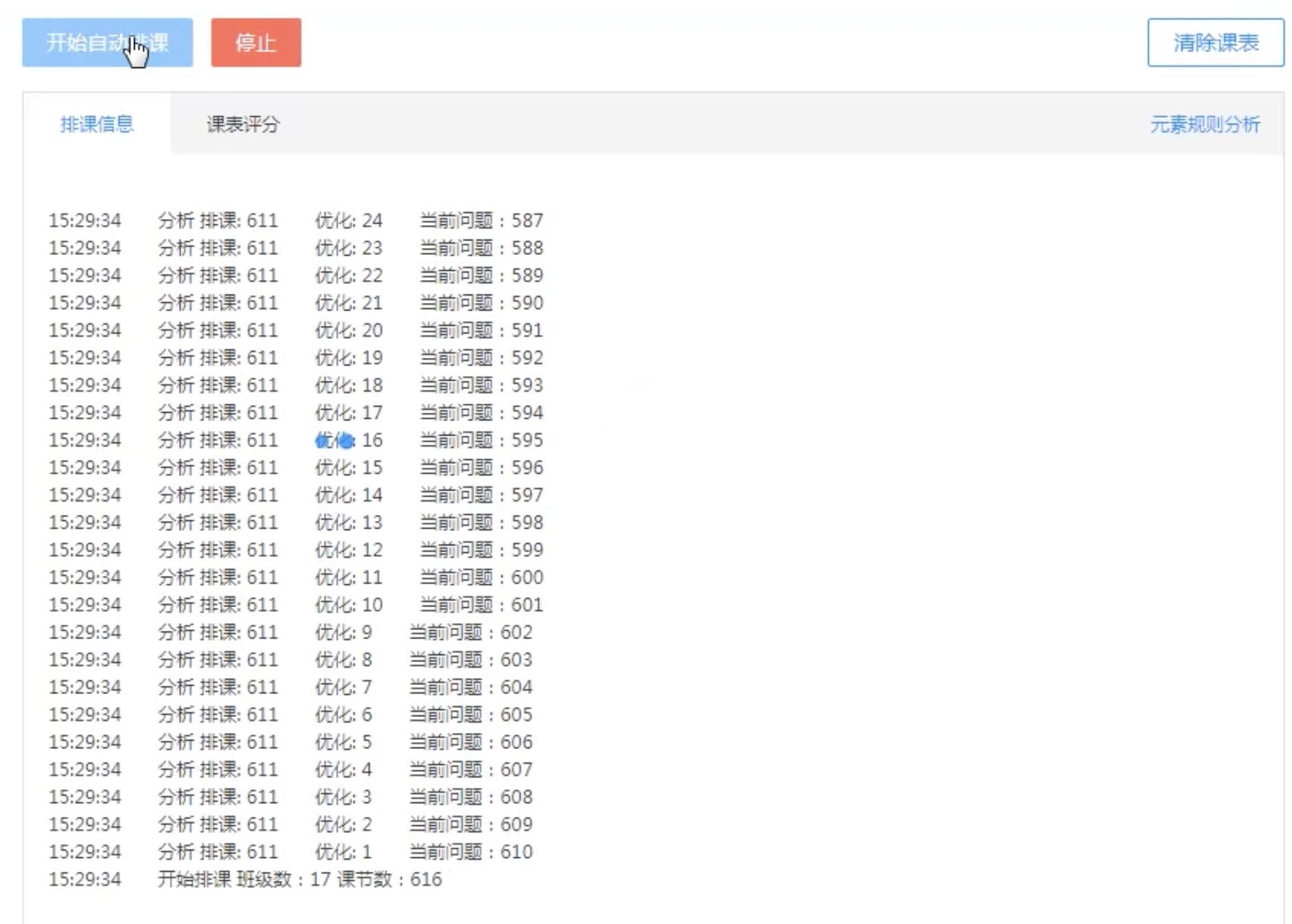Click the text 优化: 14

[x=349, y=495]
